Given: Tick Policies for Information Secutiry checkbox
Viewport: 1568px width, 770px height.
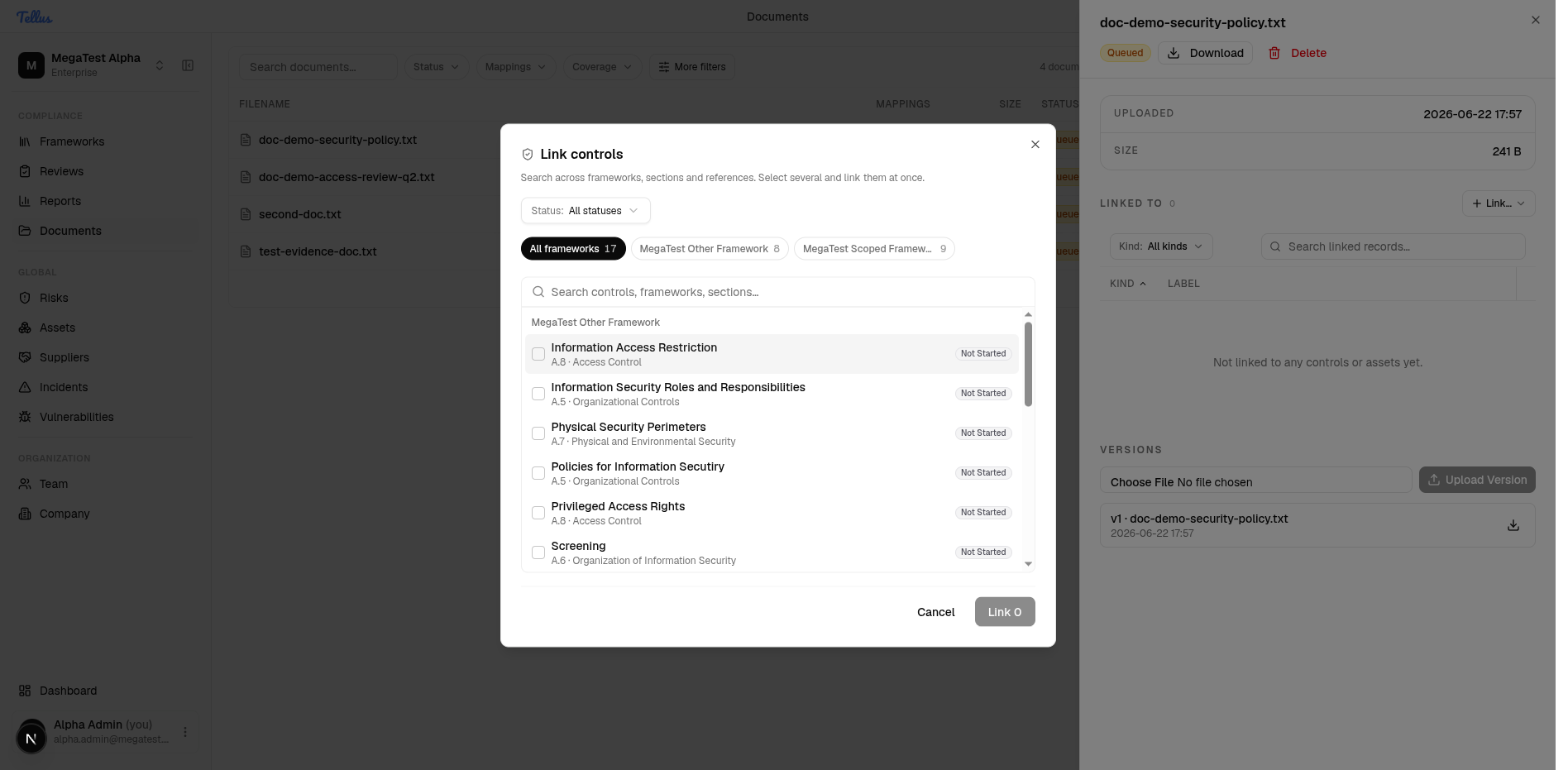Looking at the screenshot, I should click(x=538, y=473).
